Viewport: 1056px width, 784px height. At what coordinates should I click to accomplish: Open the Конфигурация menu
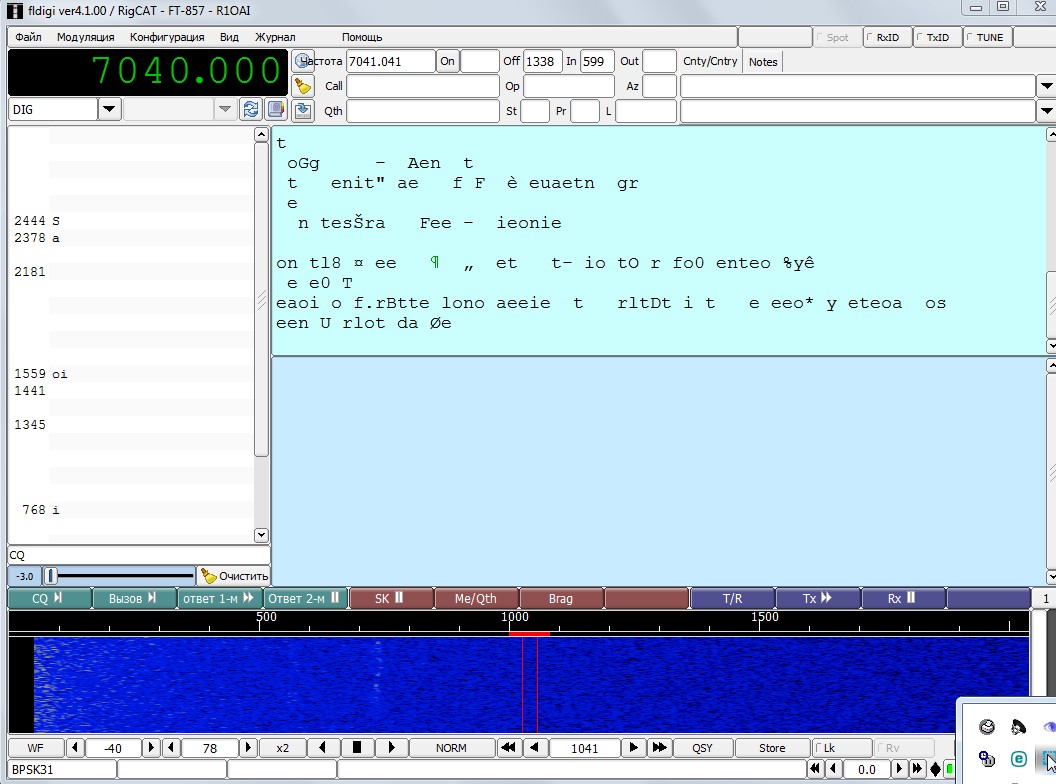[167, 37]
